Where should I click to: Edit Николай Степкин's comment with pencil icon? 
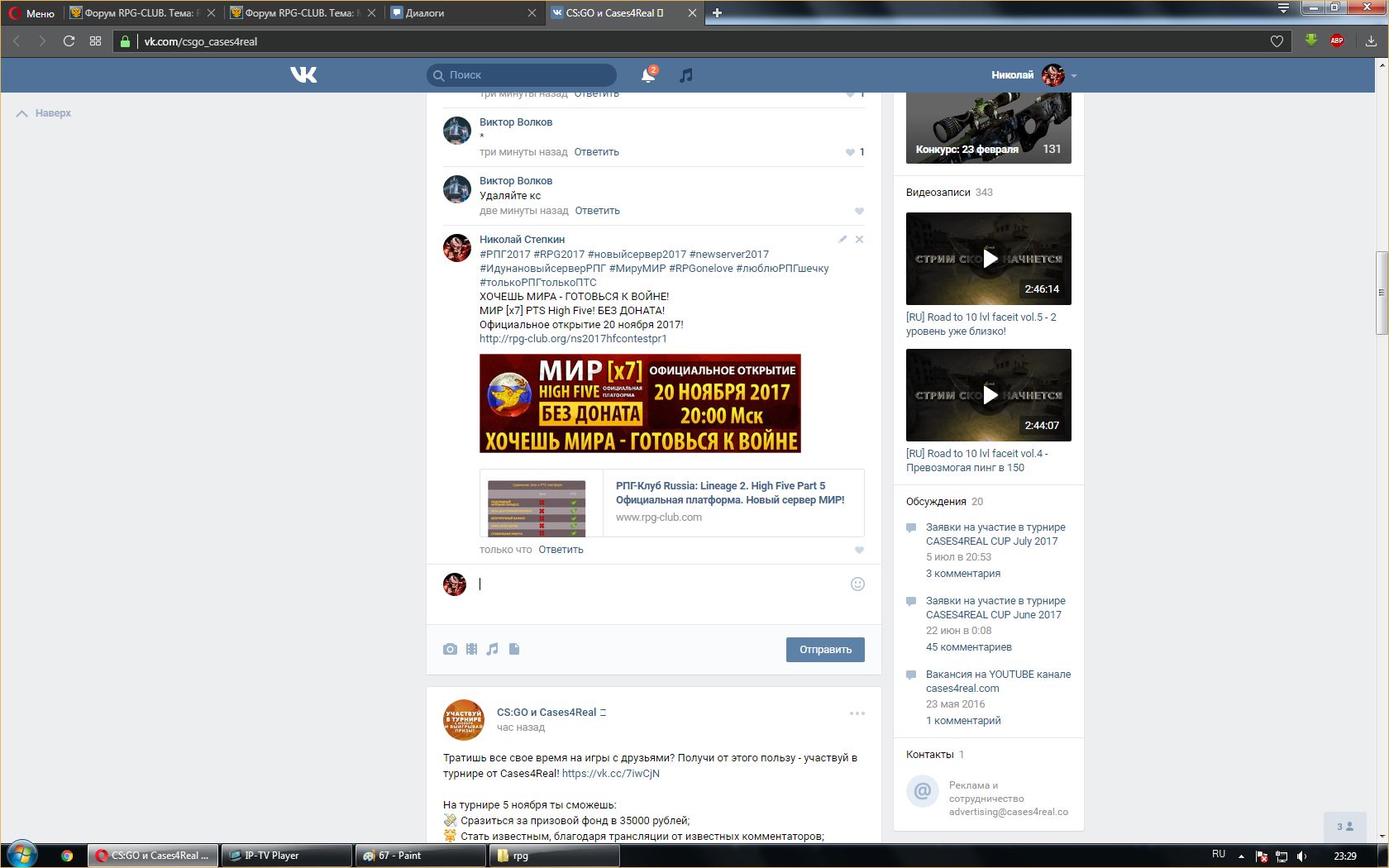[x=842, y=239]
